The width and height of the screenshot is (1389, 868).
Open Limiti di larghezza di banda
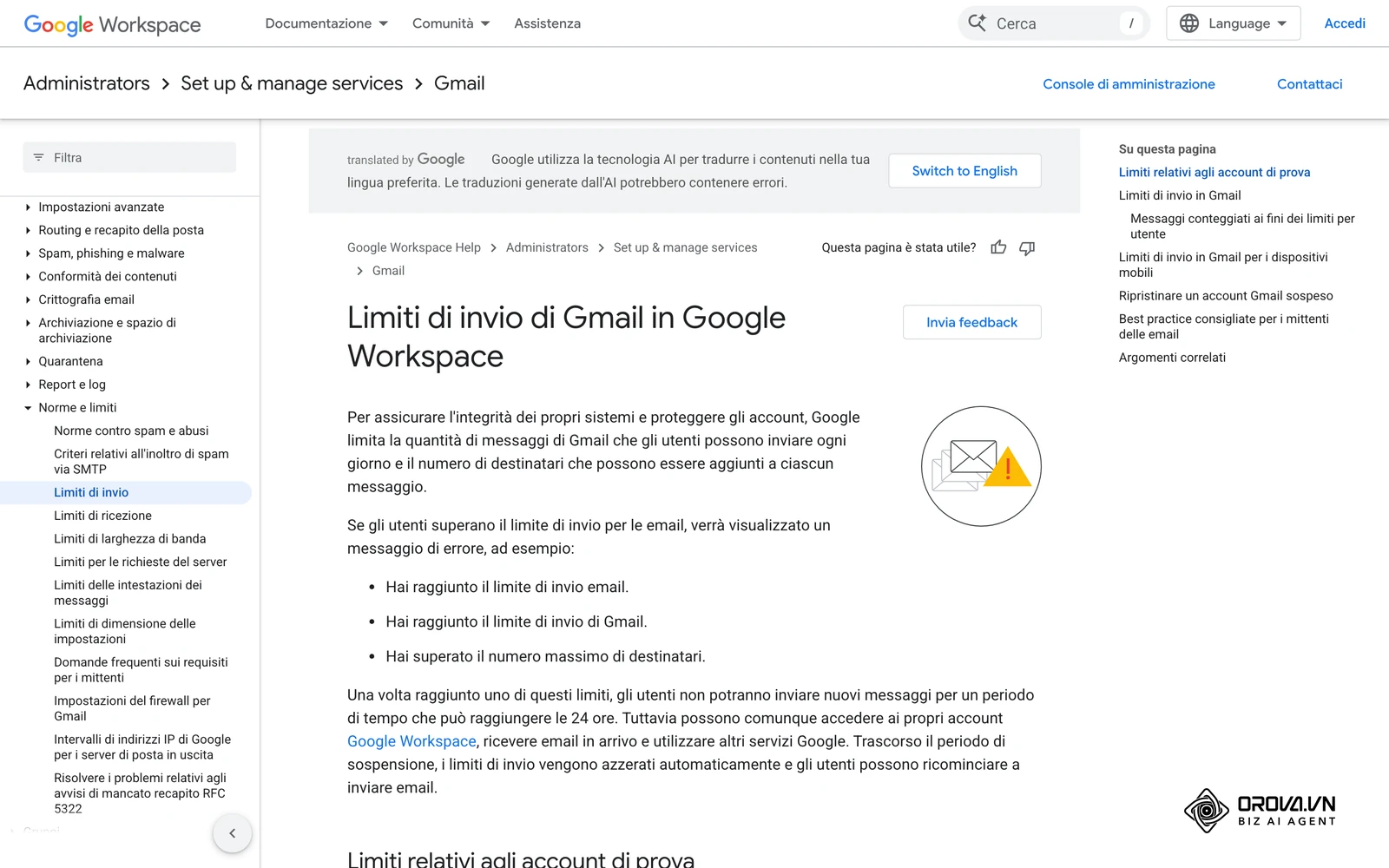(130, 539)
